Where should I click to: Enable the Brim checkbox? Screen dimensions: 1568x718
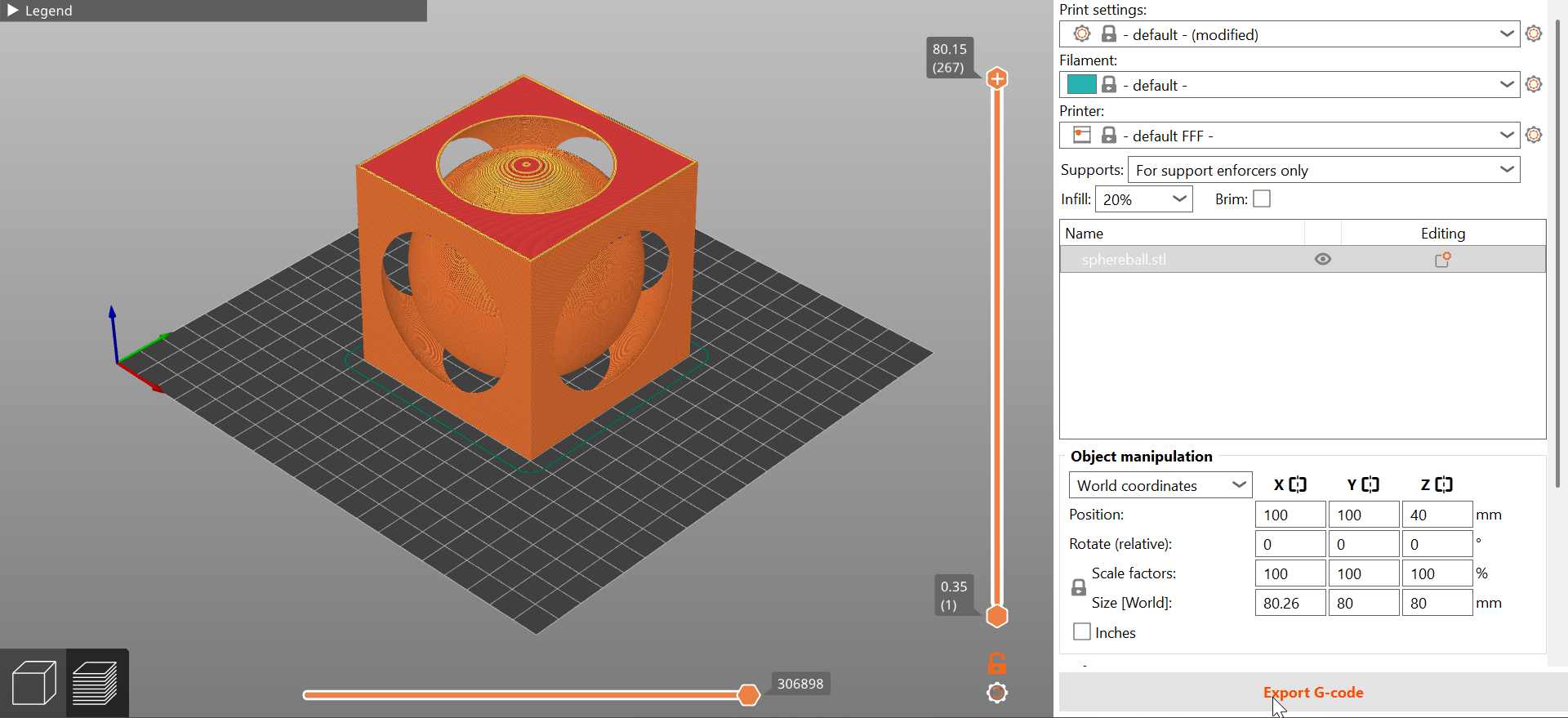coord(1262,199)
